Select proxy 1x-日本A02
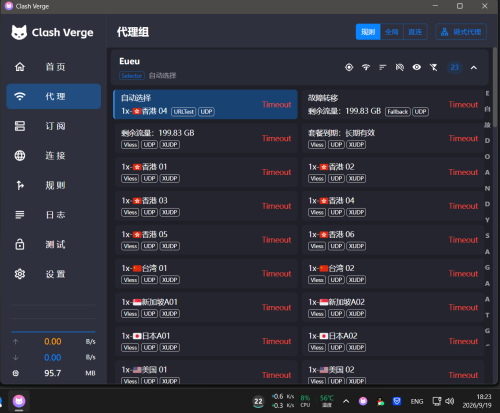This screenshot has width=500, height=413. [393, 341]
